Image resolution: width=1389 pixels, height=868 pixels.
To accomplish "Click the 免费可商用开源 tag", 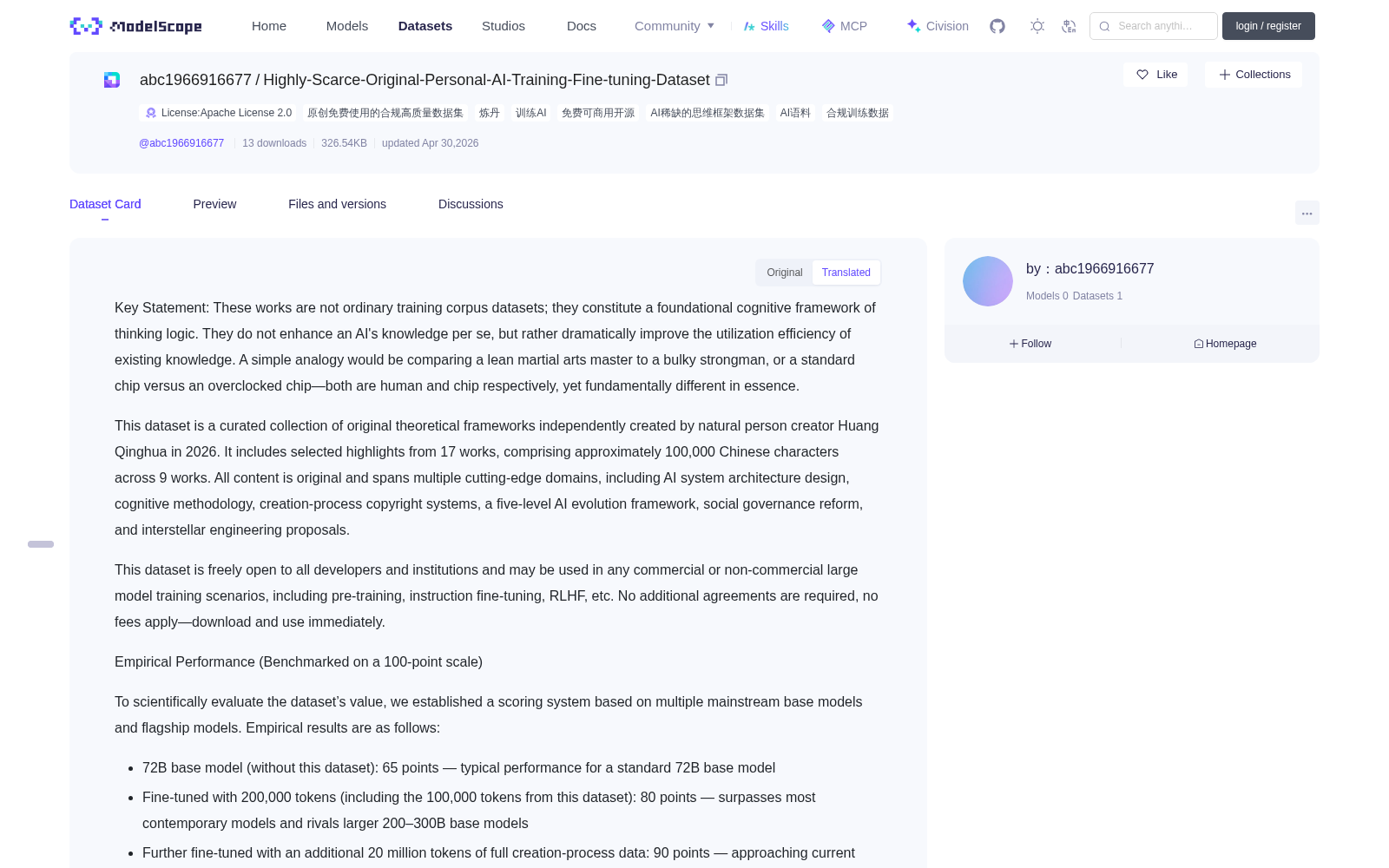I will (598, 113).
